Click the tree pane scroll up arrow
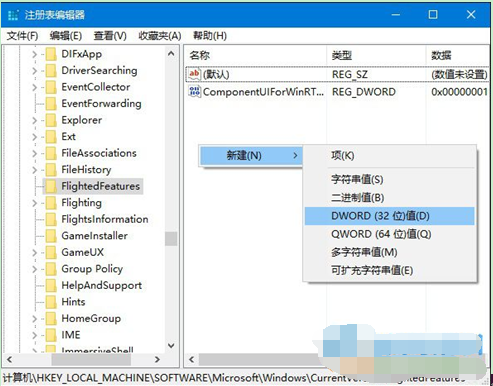This screenshot has width=493, height=386. click(x=171, y=53)
